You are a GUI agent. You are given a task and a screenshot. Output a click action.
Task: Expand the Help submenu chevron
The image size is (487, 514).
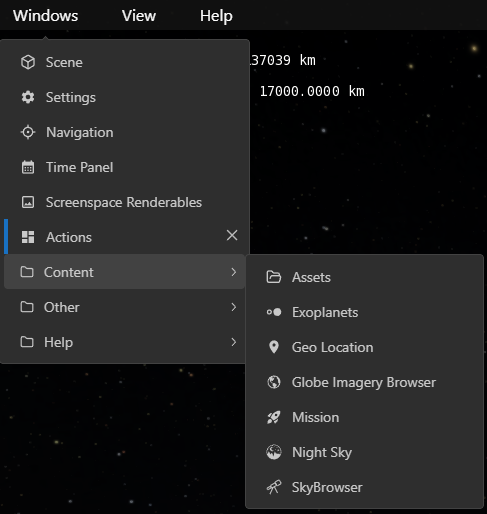[234, 342]
